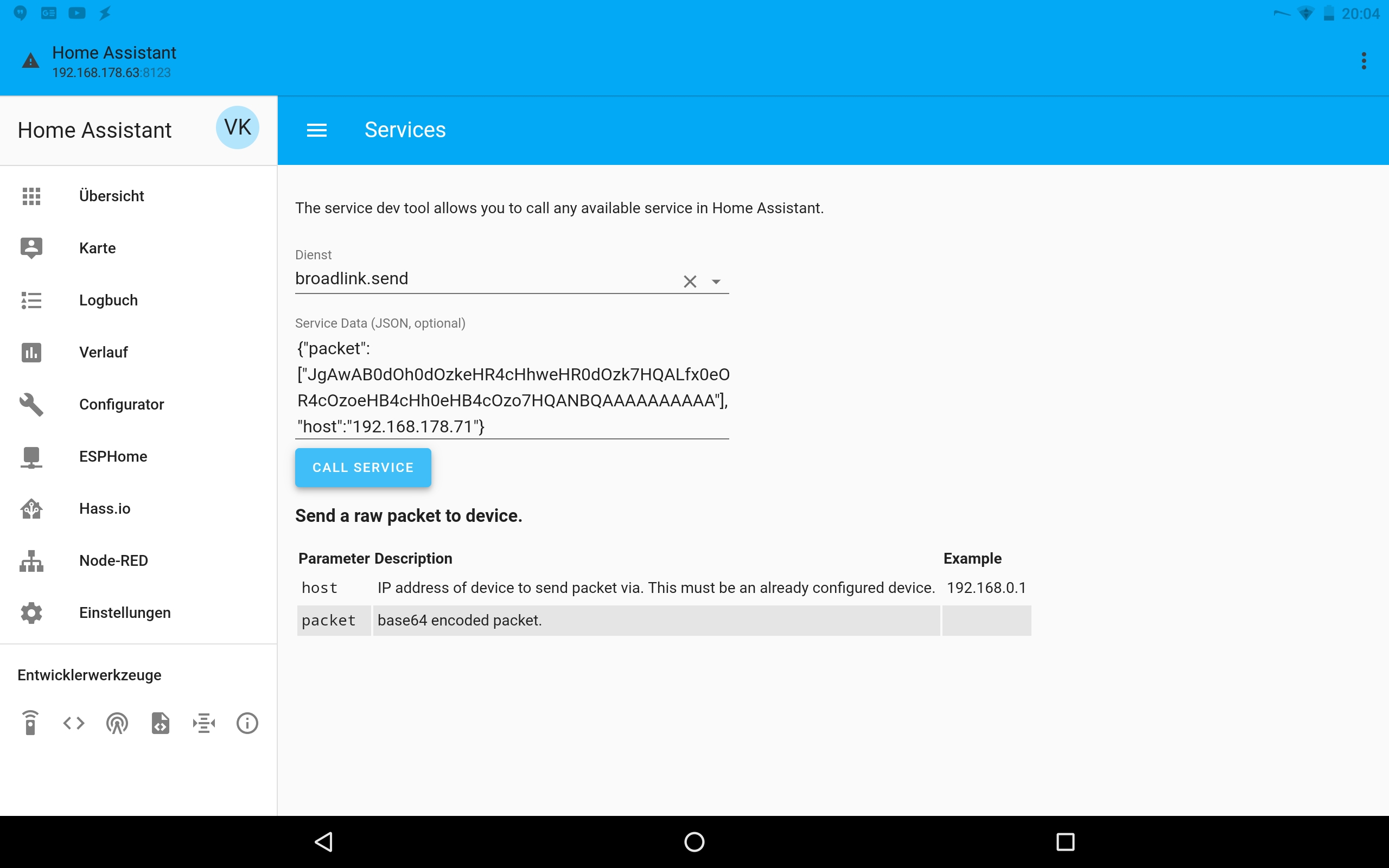Open Hass.io from the sidebar

[105, 508]
